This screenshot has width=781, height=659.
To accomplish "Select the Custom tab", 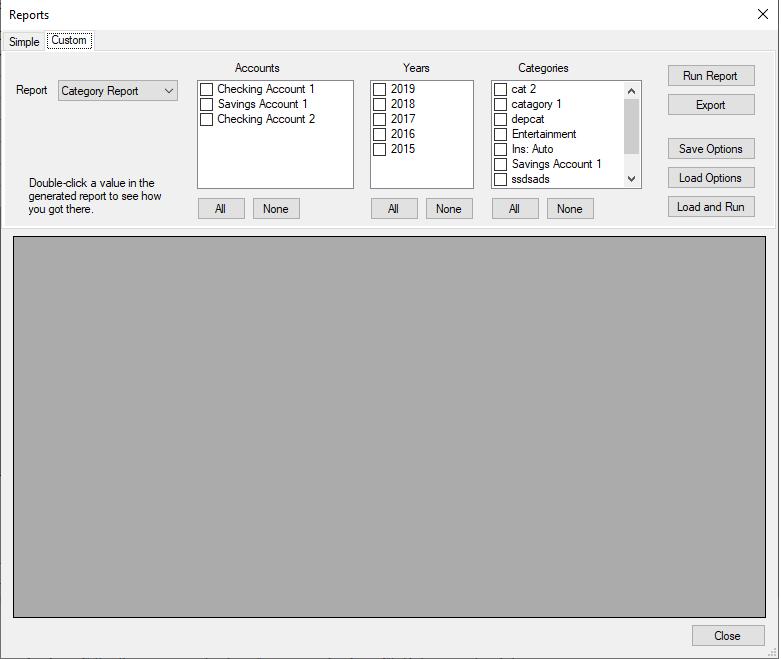I will click(x=69, y=41).
